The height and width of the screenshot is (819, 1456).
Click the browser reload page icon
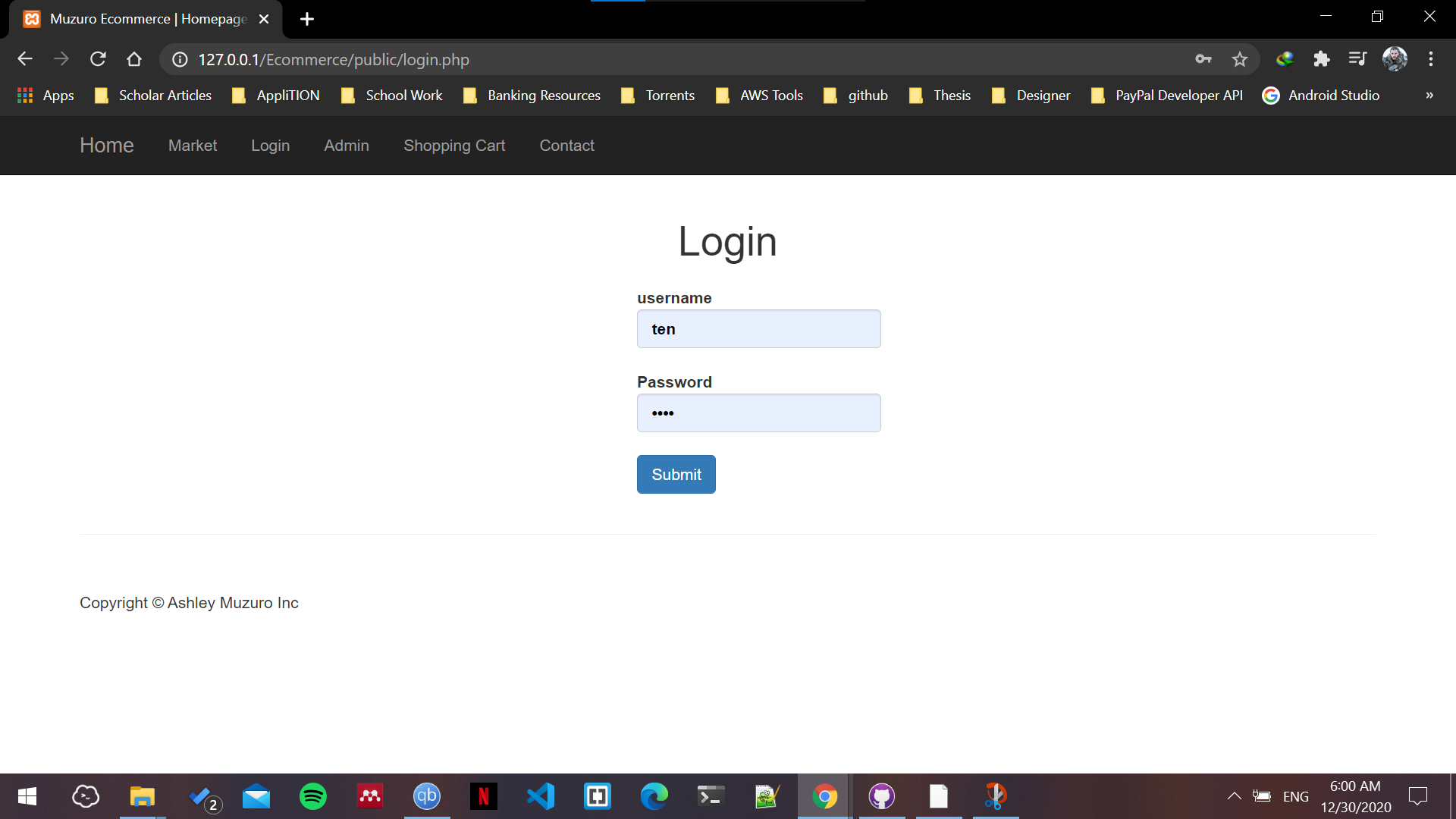[x=98, y=59]
